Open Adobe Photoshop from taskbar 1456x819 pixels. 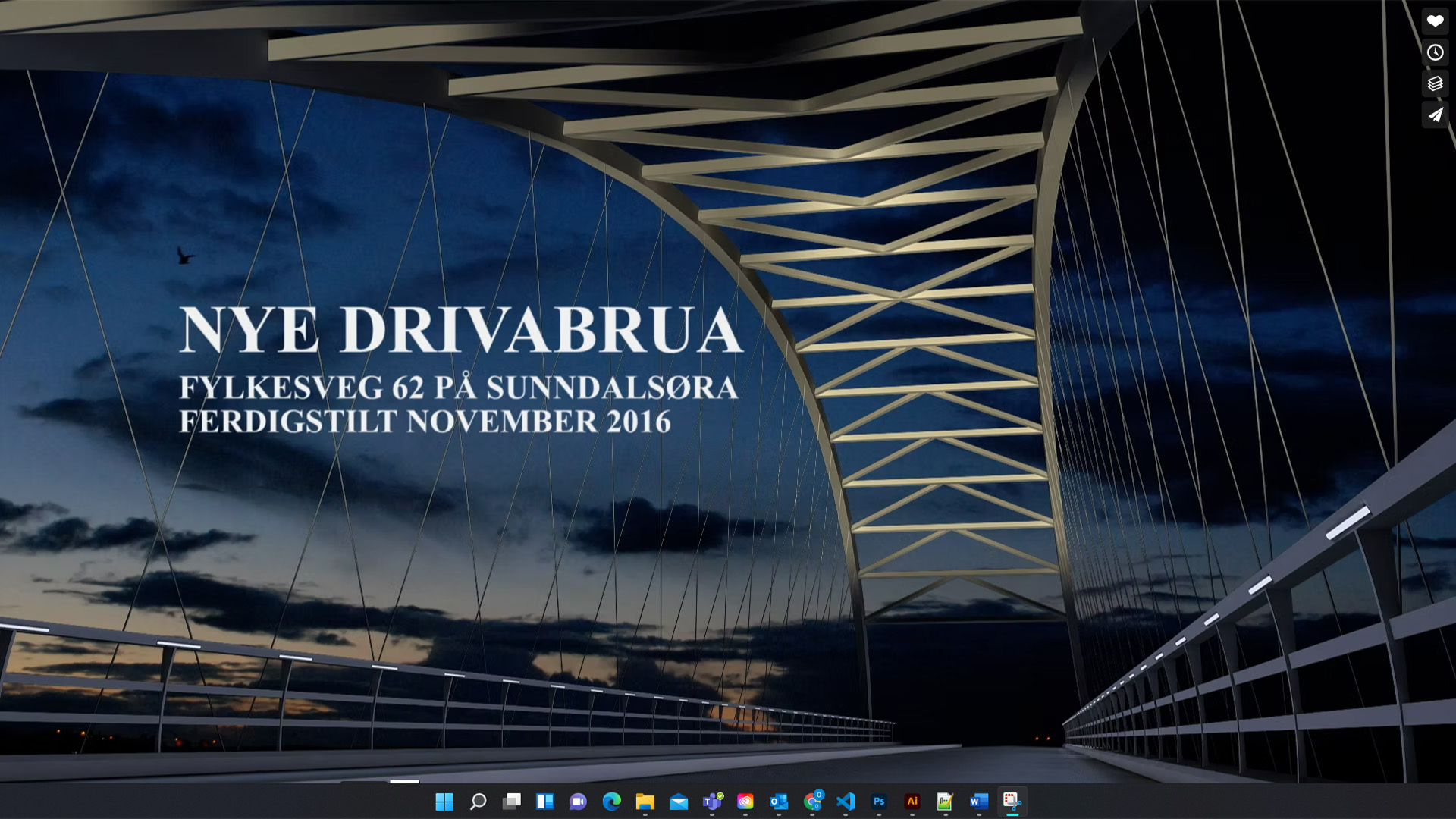coord(879,802)
